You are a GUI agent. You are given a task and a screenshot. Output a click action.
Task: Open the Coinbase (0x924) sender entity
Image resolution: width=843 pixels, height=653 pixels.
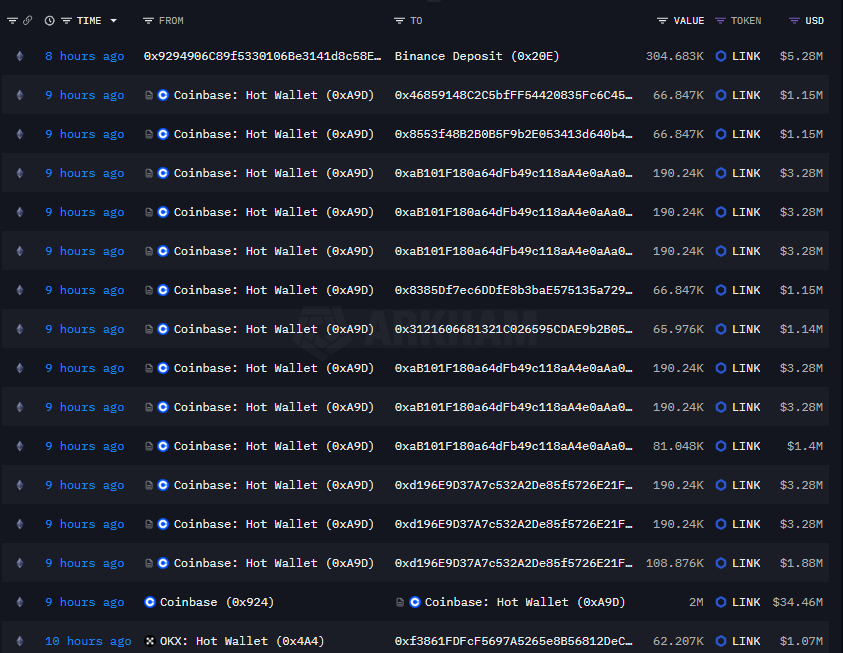[217, 602]
